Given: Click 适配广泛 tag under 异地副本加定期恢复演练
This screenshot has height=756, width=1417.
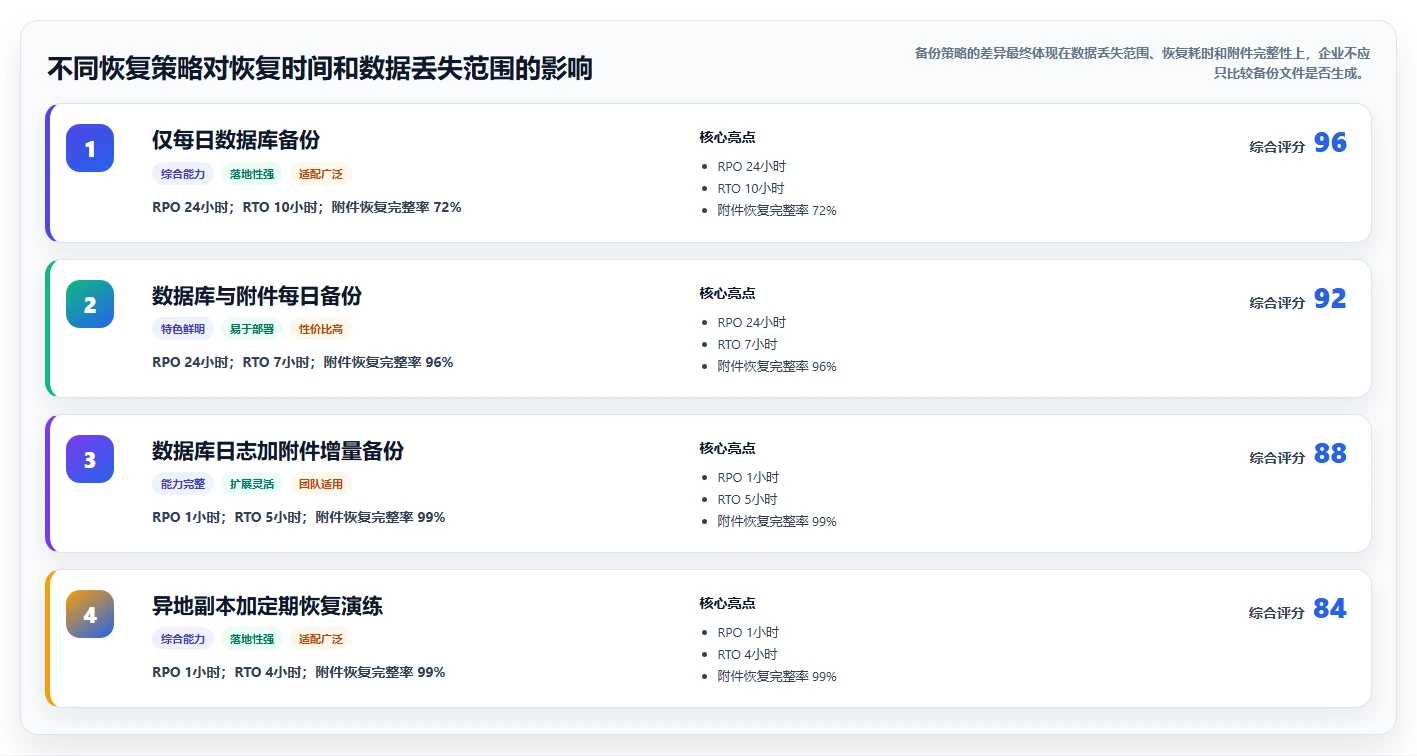Looking at the screenshot, I should (321, 639).
